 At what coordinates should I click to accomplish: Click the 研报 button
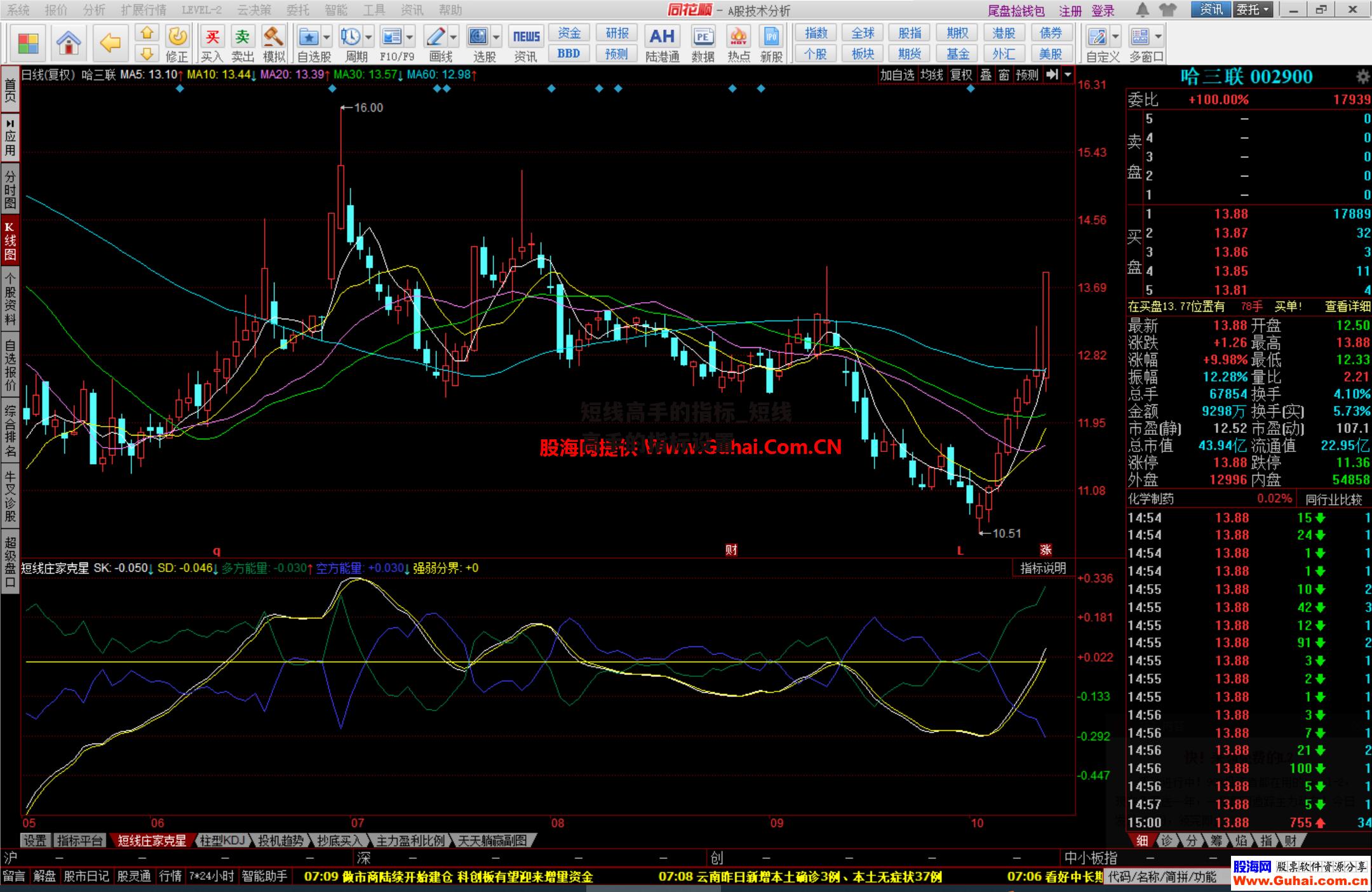click(616, 33)
